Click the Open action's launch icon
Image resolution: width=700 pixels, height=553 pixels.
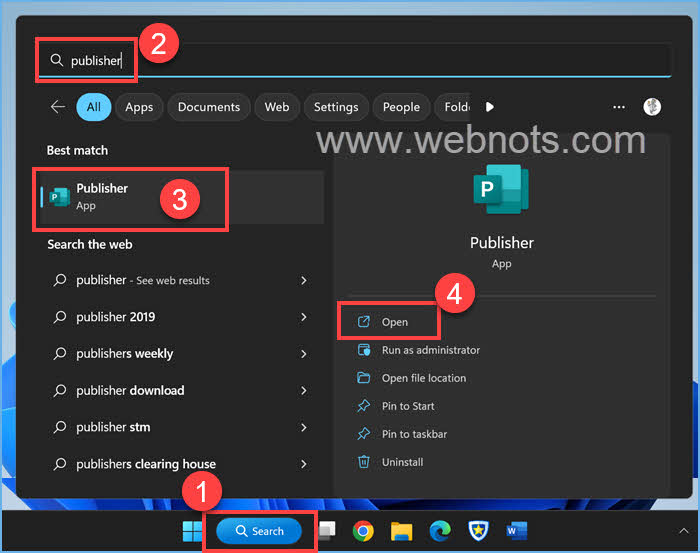point(364,321)
